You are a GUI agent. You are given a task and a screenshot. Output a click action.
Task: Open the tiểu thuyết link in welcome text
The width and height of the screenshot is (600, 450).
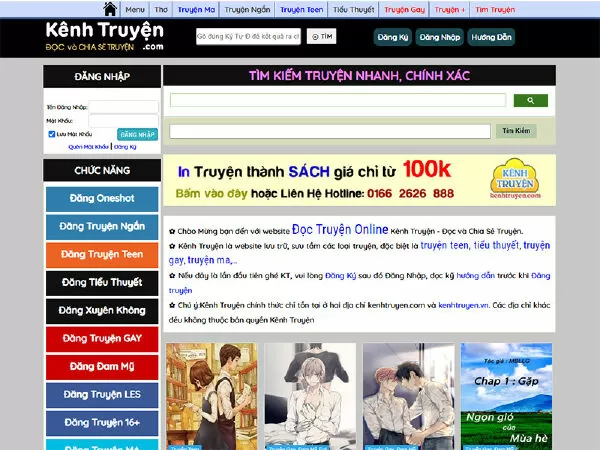click(x=496, y=245)
